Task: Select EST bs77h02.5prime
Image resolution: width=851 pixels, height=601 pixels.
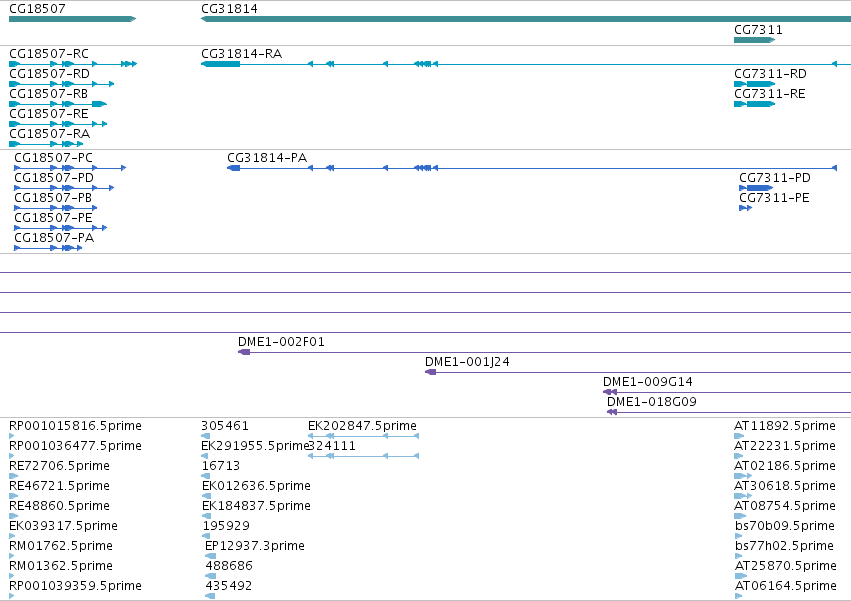Action: tap(784, 546)
